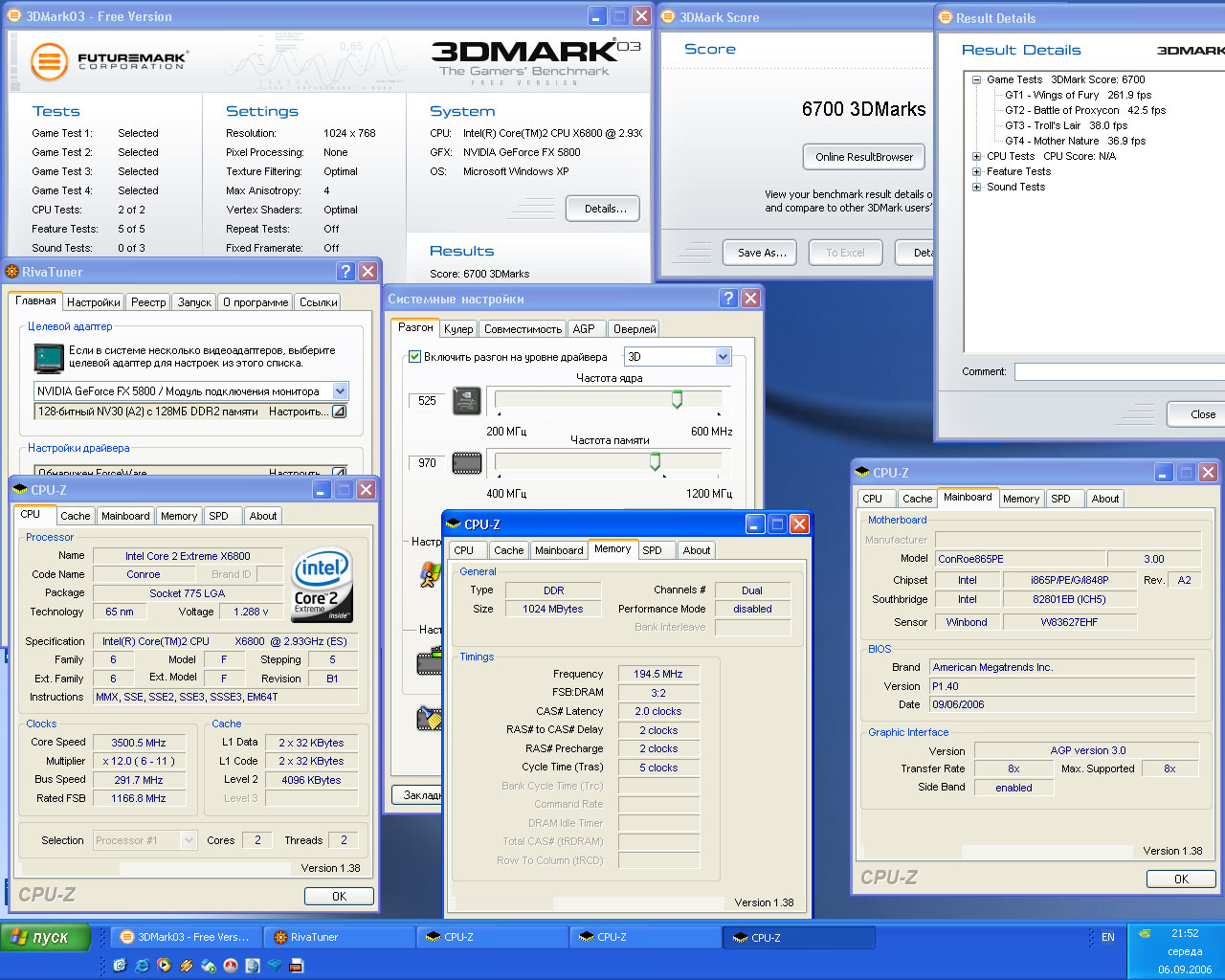Collapse the Game Tests tree node
This screenshot has height=980, width=1225.
(976, 80)
